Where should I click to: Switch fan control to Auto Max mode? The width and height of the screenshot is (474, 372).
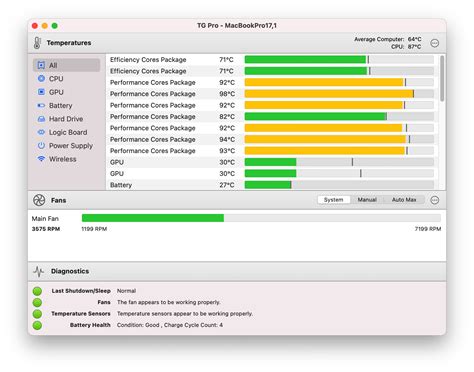pos(404,200)
